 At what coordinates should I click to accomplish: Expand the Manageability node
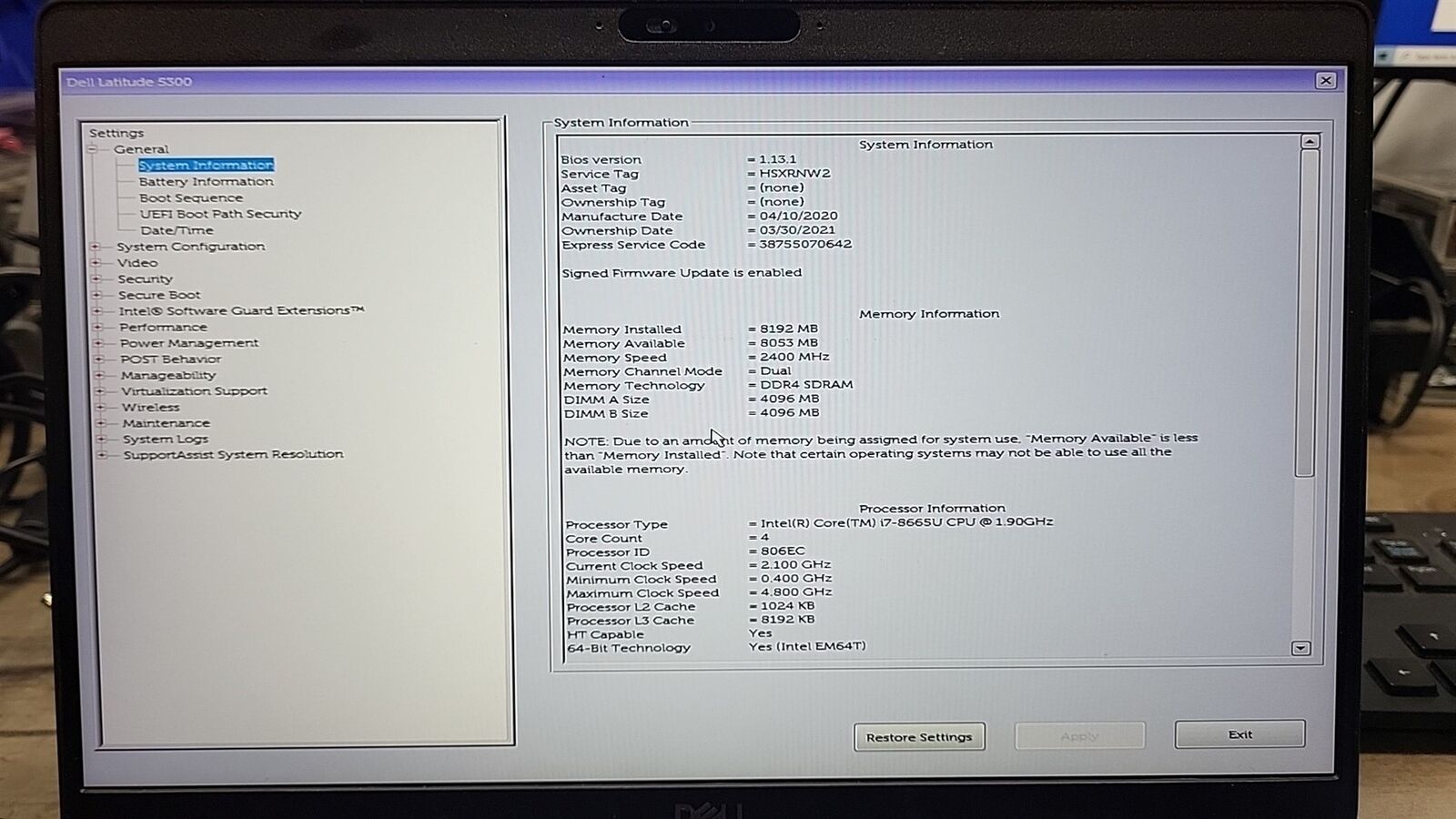click(99, 375)
